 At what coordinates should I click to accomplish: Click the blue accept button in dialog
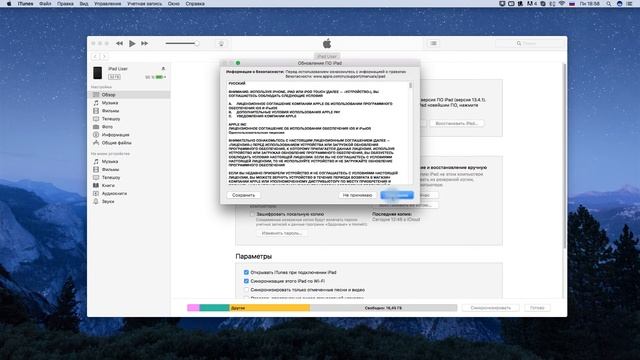click(397, 195)
